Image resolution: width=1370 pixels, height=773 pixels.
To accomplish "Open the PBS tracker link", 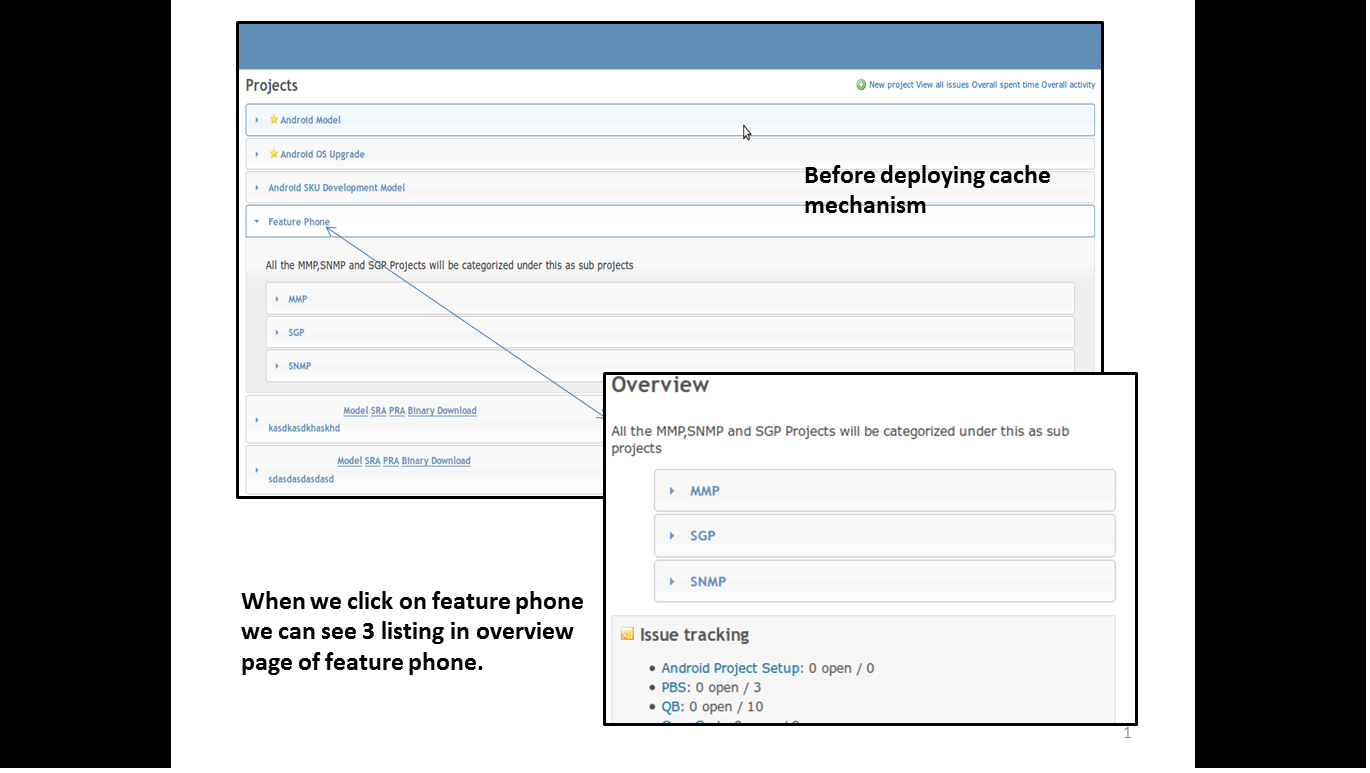I will click(676, 687).
